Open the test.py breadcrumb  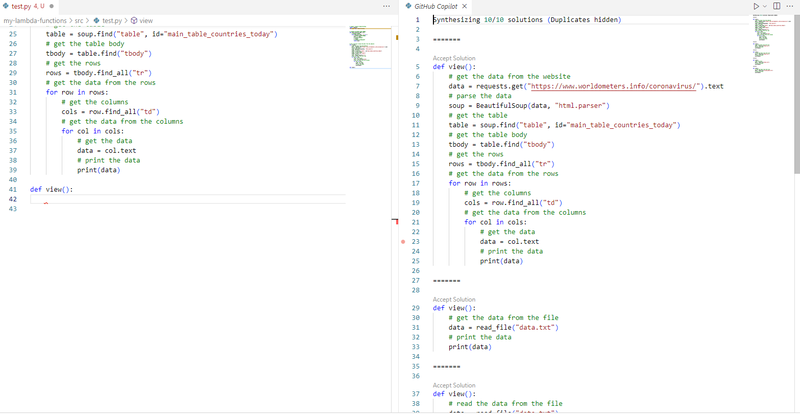pyautogui.click(x=112, y=21)
